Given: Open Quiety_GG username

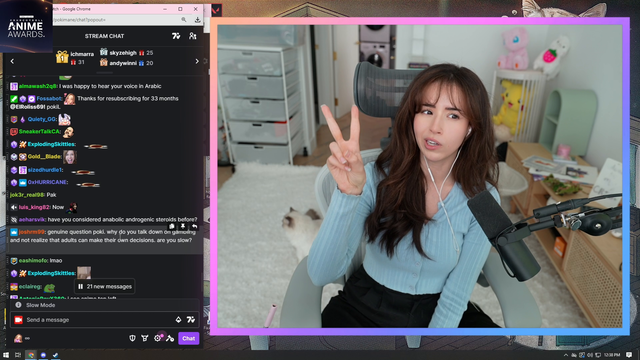Looking at the screenshot, I should [x=42, y=119].
